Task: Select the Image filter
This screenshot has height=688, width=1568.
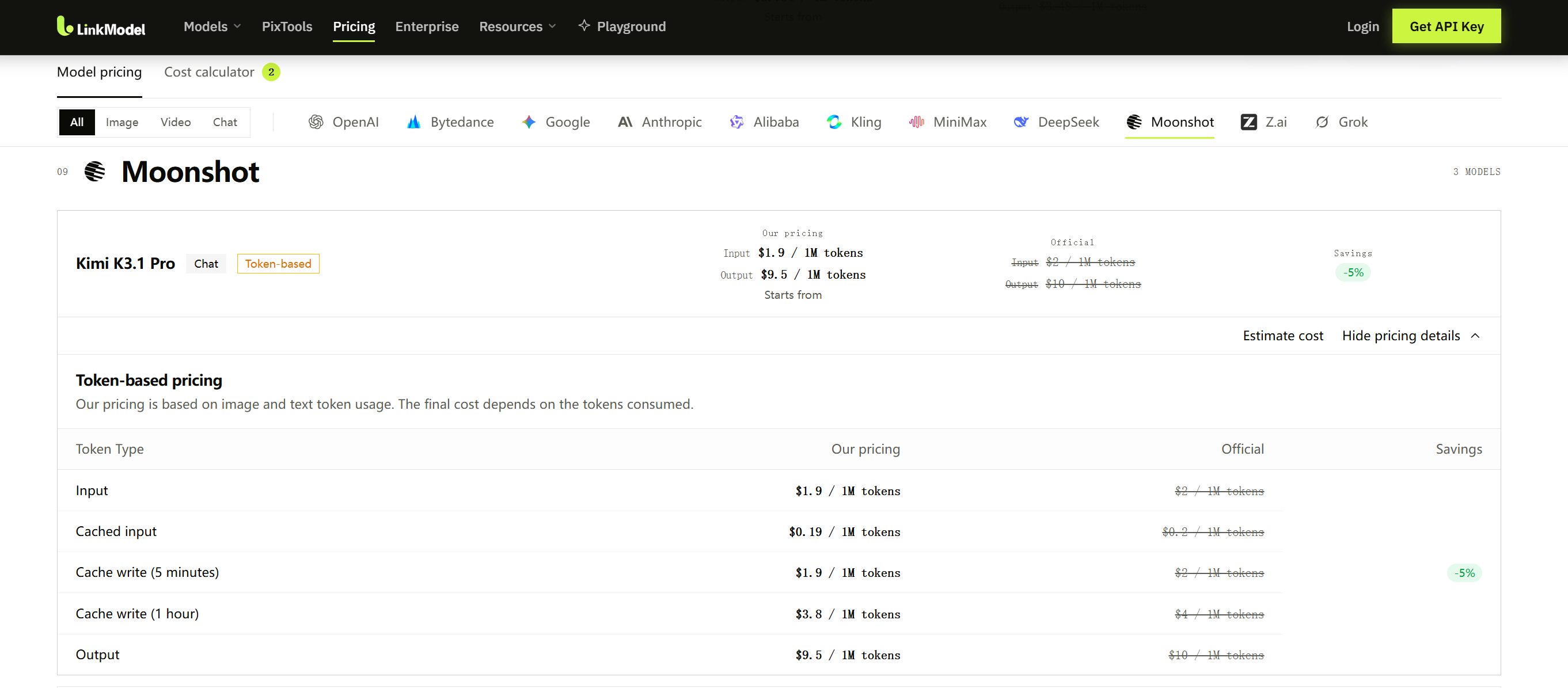Action: tap(122, 122)
